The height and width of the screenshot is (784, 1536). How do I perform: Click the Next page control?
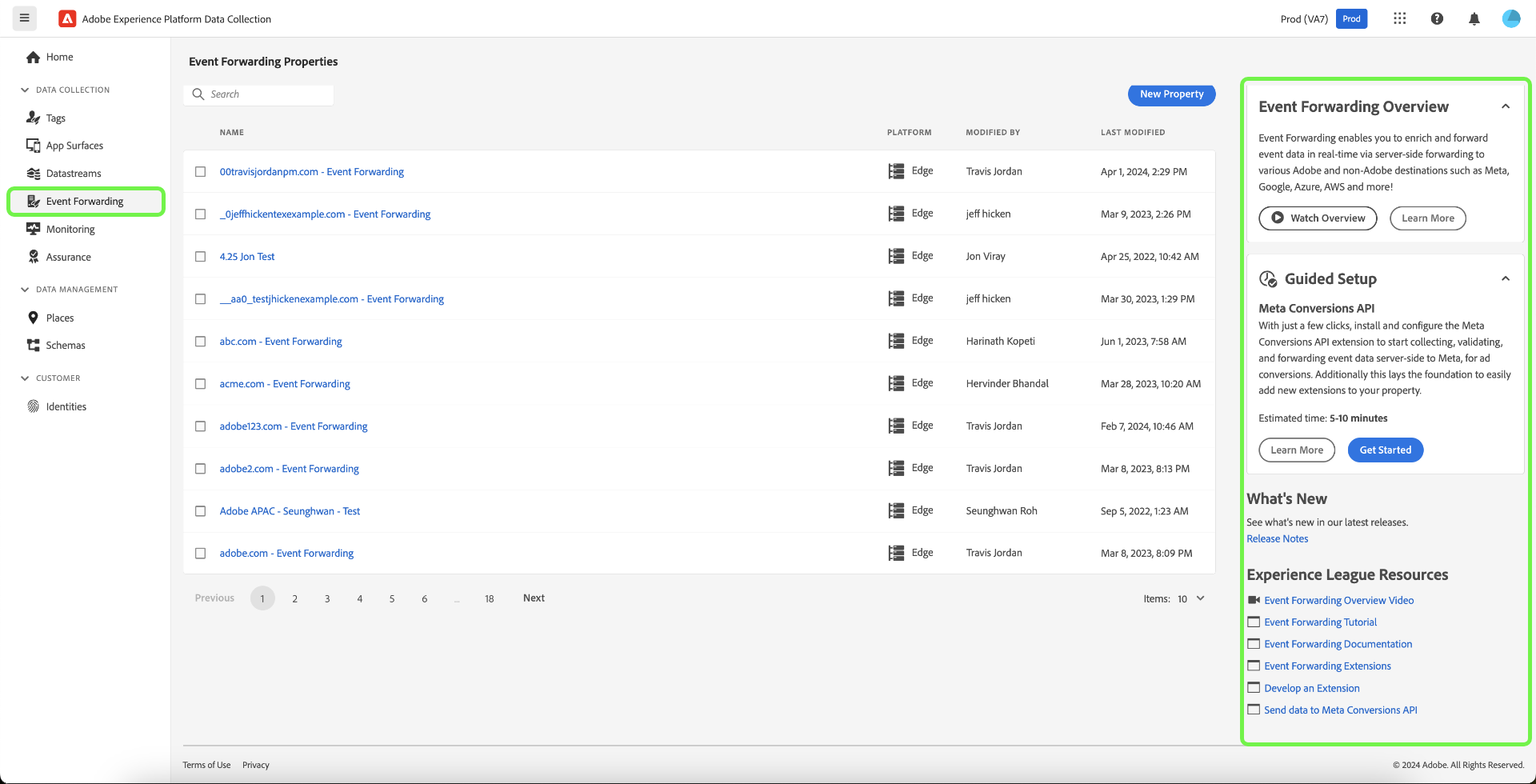click(534, 598)
